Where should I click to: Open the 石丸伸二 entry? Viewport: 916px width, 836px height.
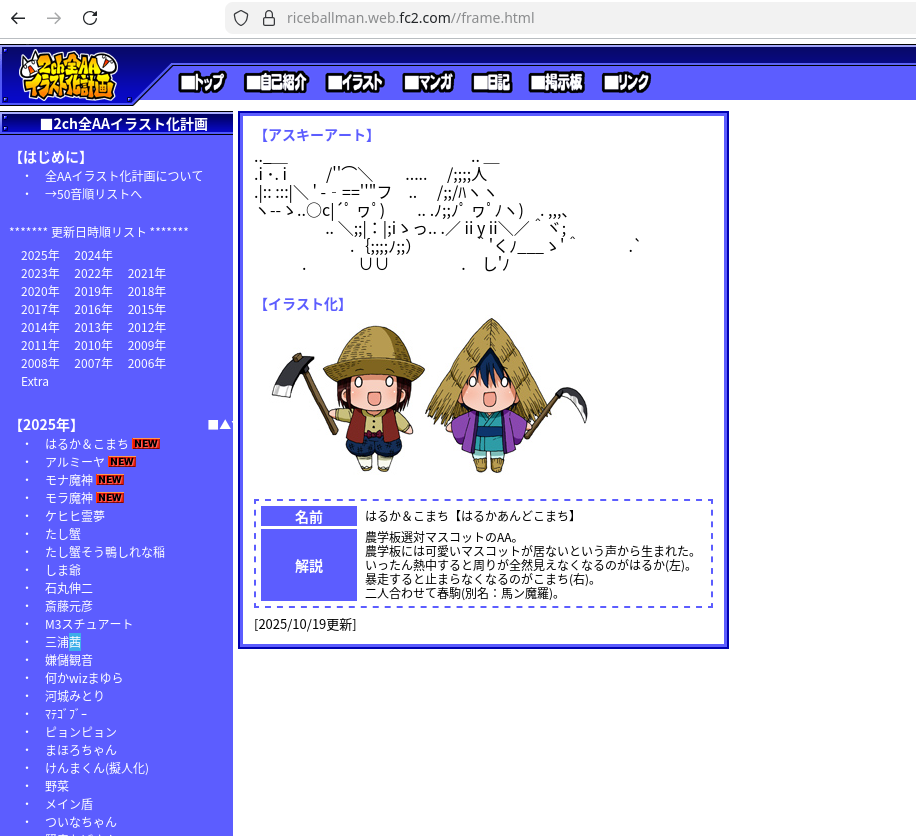pos(69,588)
